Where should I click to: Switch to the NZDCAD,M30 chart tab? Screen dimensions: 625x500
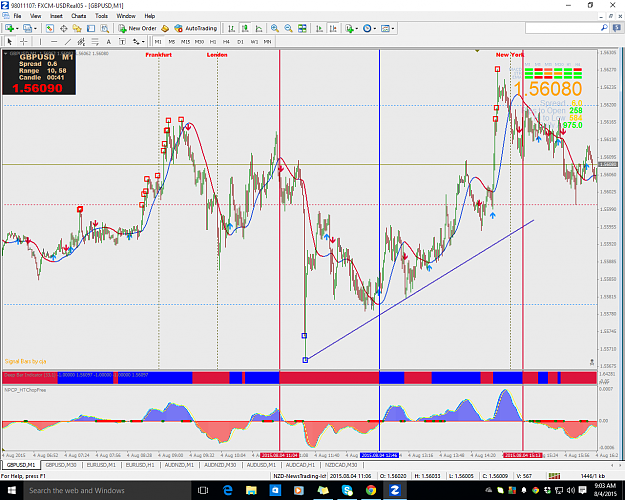(x=341, y=465)
